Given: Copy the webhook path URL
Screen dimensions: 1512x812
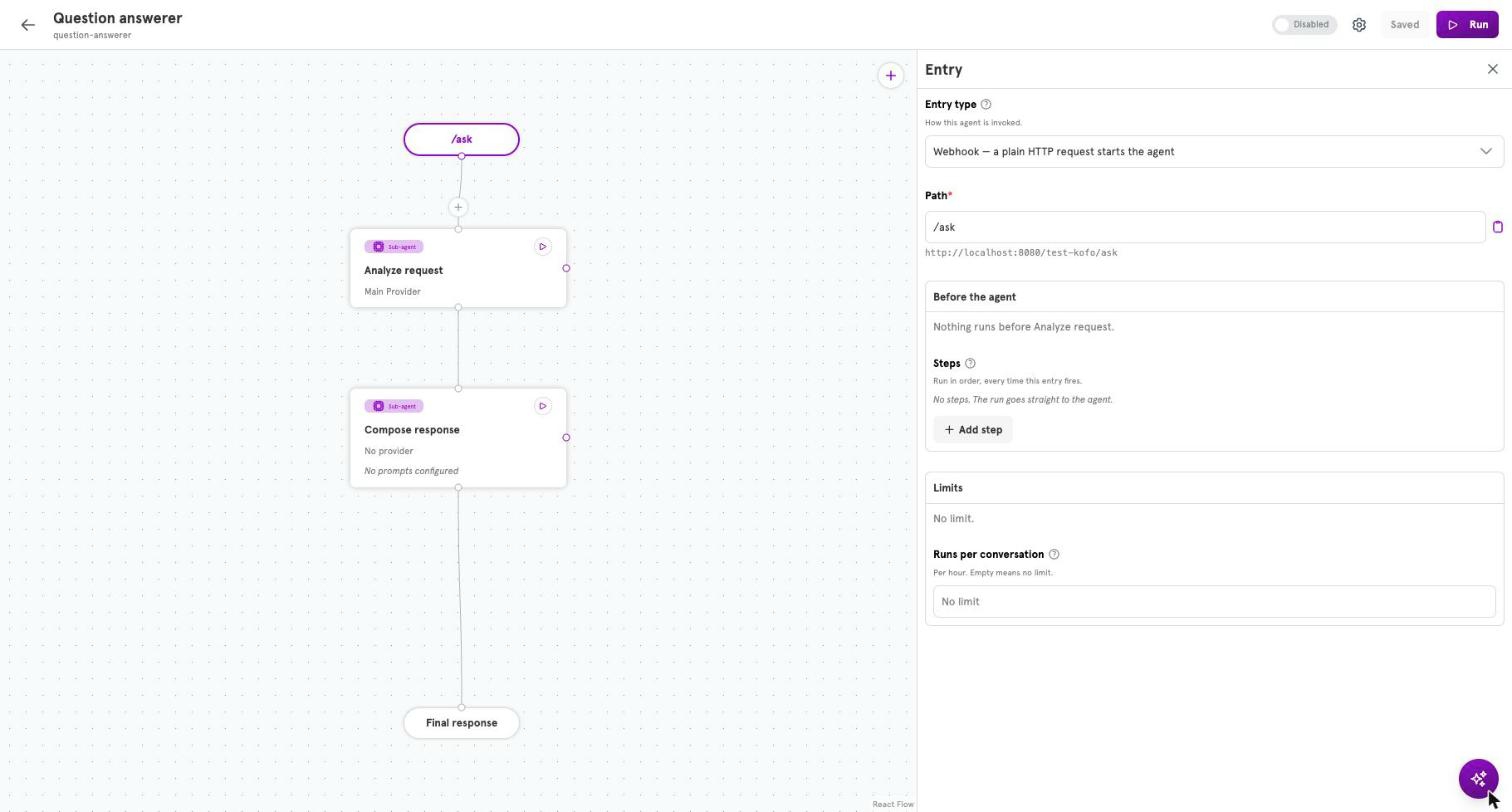Looking at the screenshot, I should [x=1497, y=227].
